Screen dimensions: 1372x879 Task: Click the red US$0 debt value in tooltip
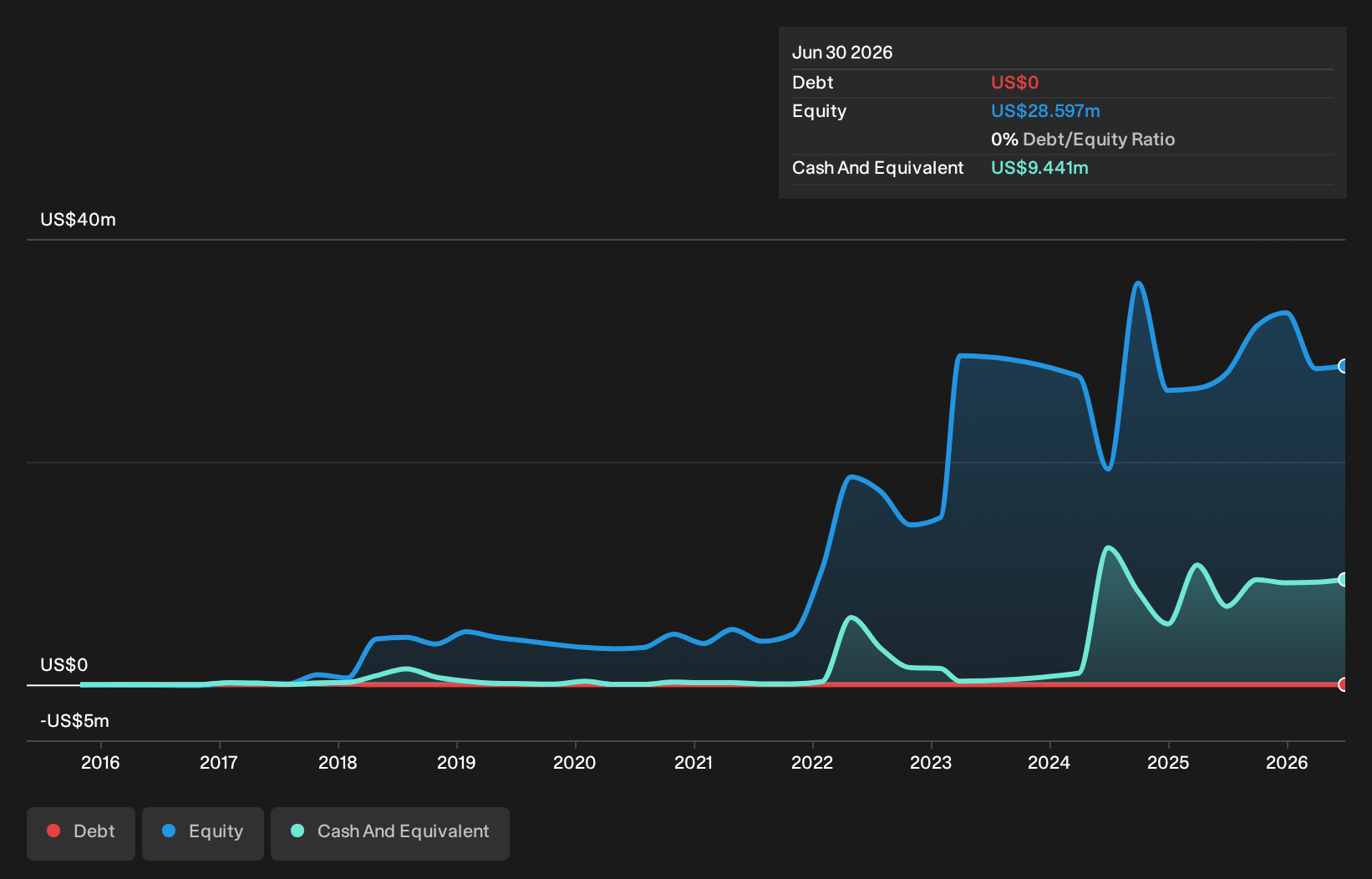point(1015,83)
